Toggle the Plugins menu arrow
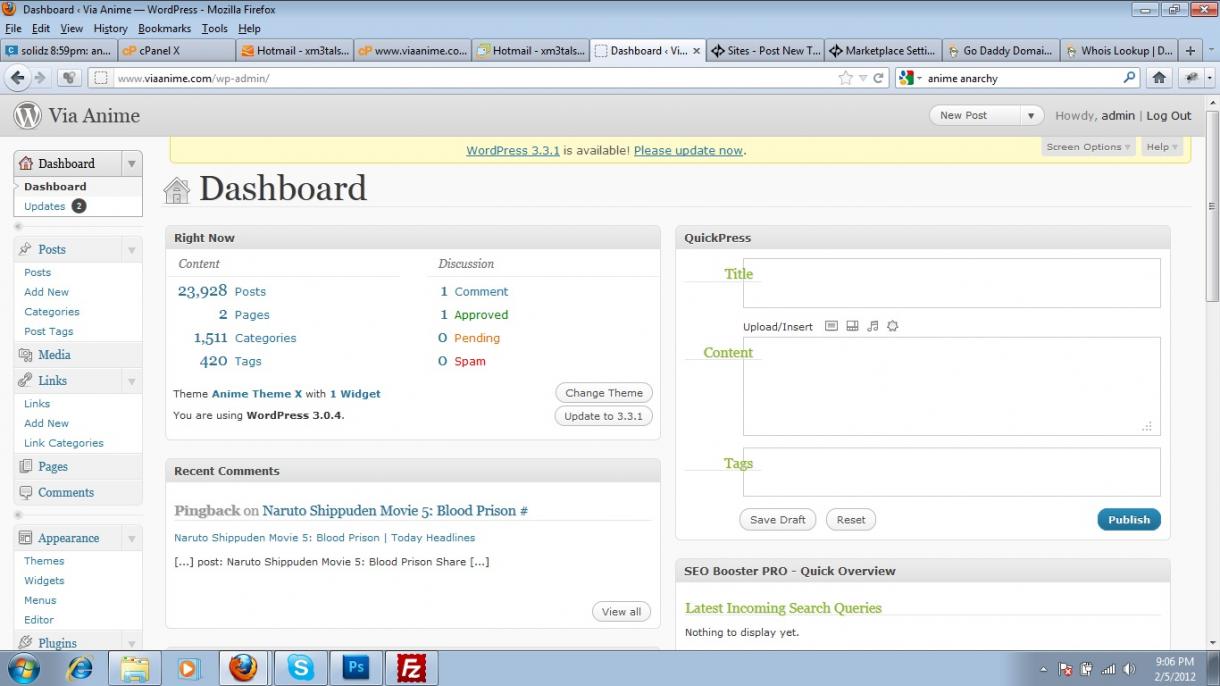Image resolution: width=1220 pixels, height=686 pixels. click(131, 643)
